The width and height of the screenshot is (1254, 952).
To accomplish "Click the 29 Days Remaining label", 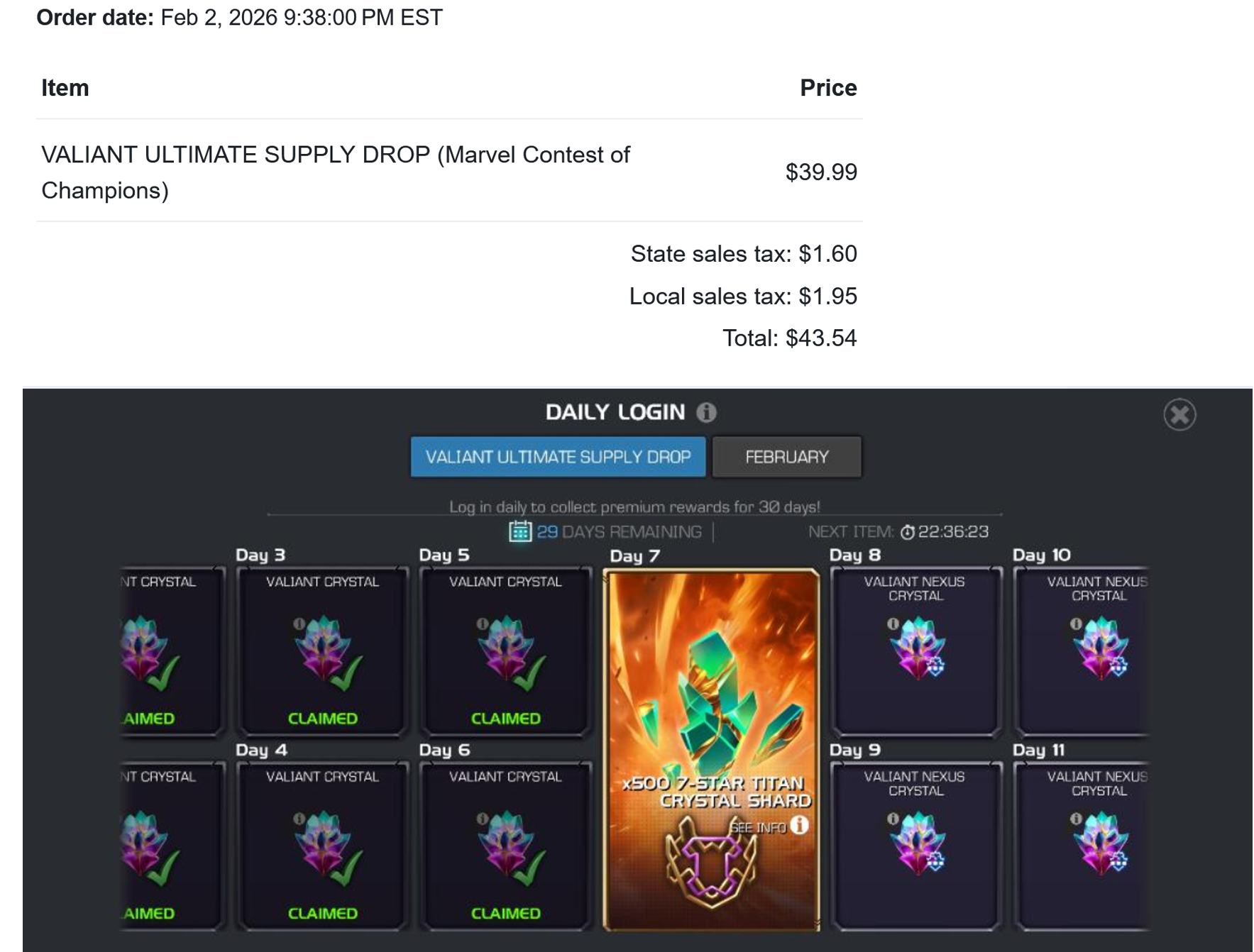I will 619,532.
